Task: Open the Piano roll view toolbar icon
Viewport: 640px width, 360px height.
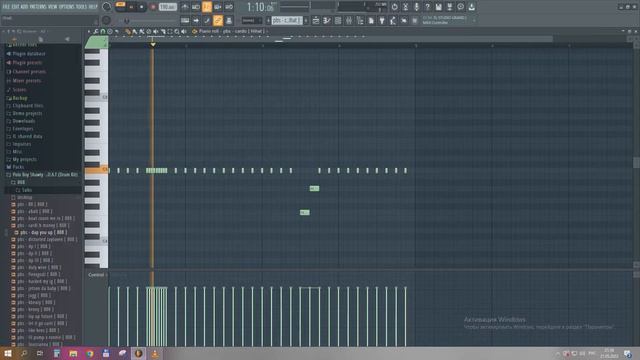Action: [x=327, y=20]
